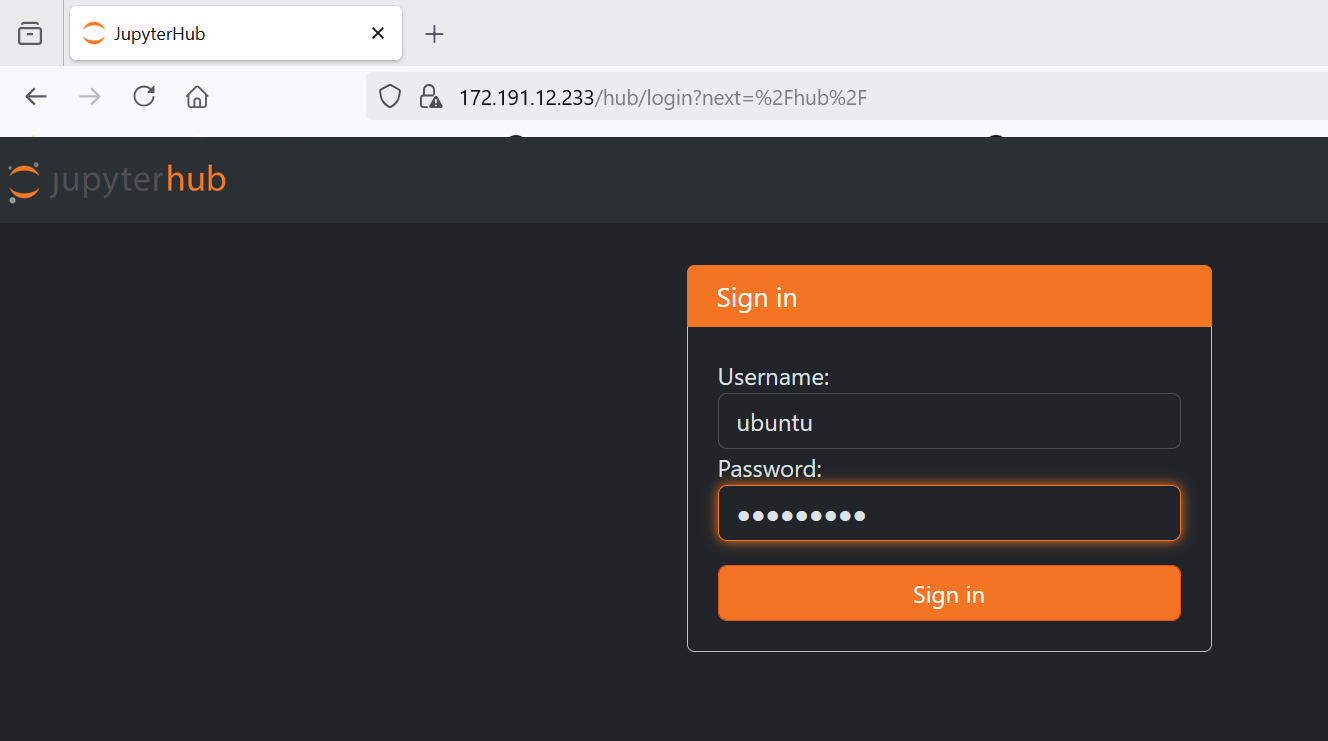
Task: Close the JupyterHub tab
Action: (377, 32)
